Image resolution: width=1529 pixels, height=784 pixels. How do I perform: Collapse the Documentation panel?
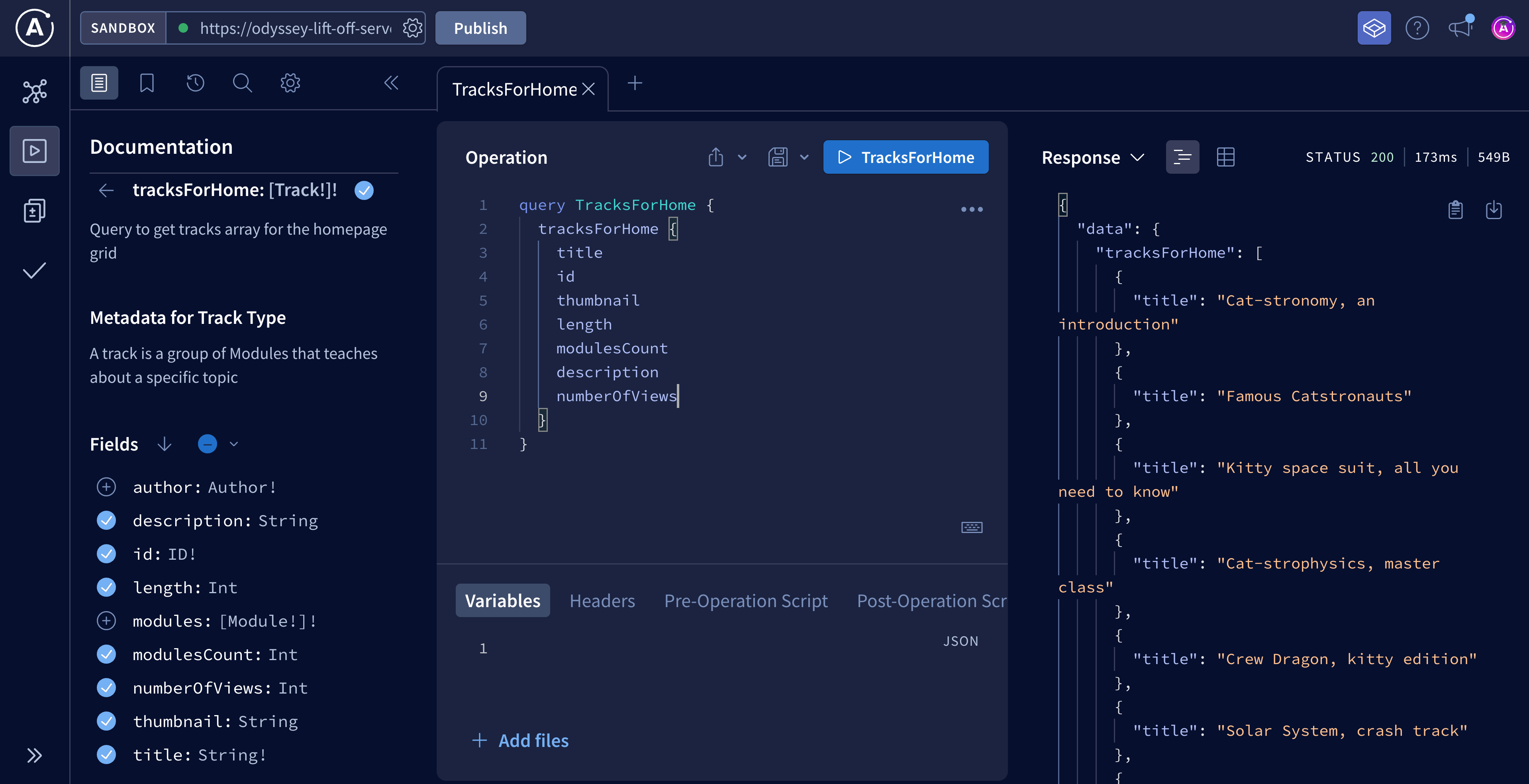pyautogui.click(x=390, y=83)
